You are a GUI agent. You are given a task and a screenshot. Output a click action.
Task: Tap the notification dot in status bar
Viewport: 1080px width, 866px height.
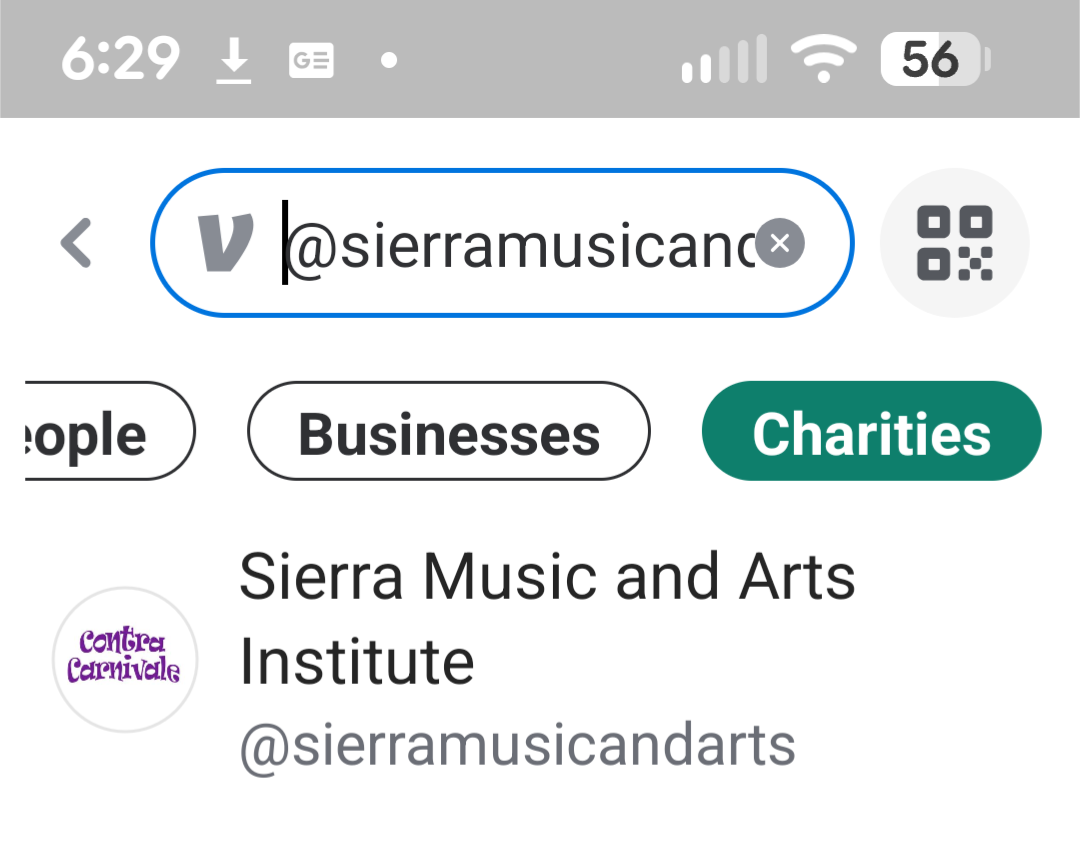coord(389,62)
